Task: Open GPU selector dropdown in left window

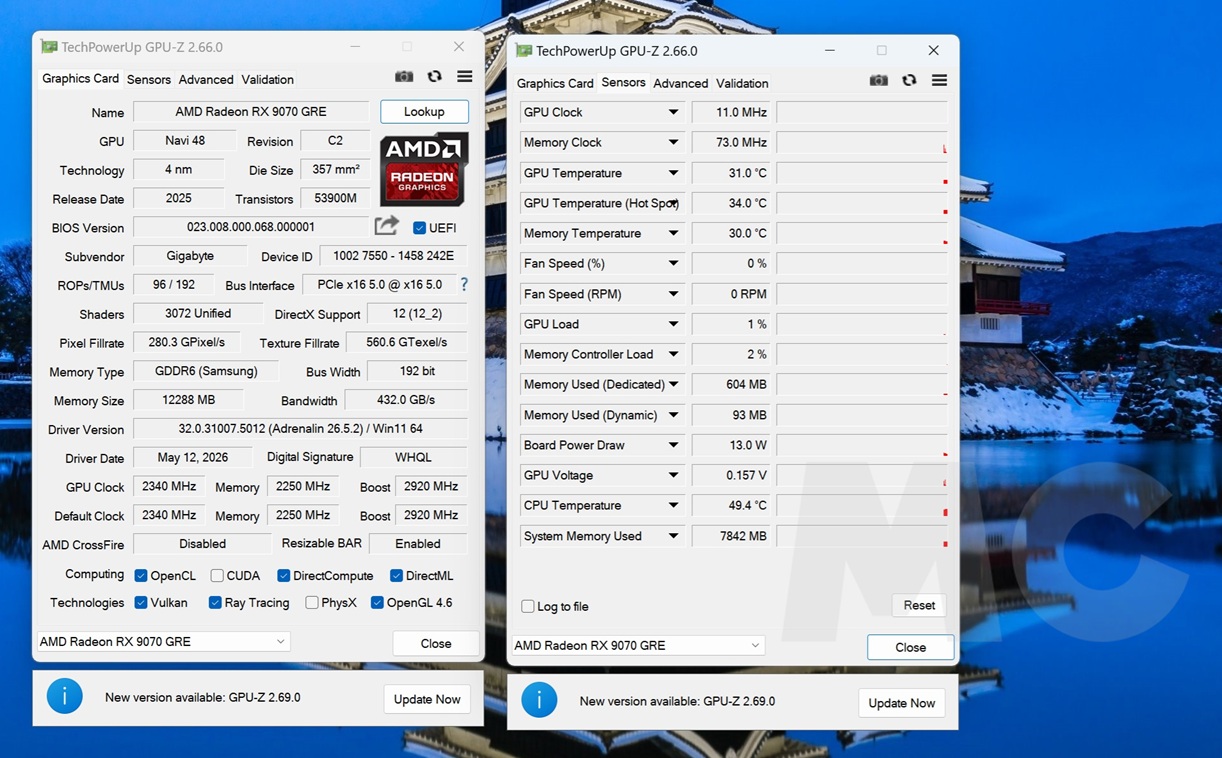Action: (163, 641)
